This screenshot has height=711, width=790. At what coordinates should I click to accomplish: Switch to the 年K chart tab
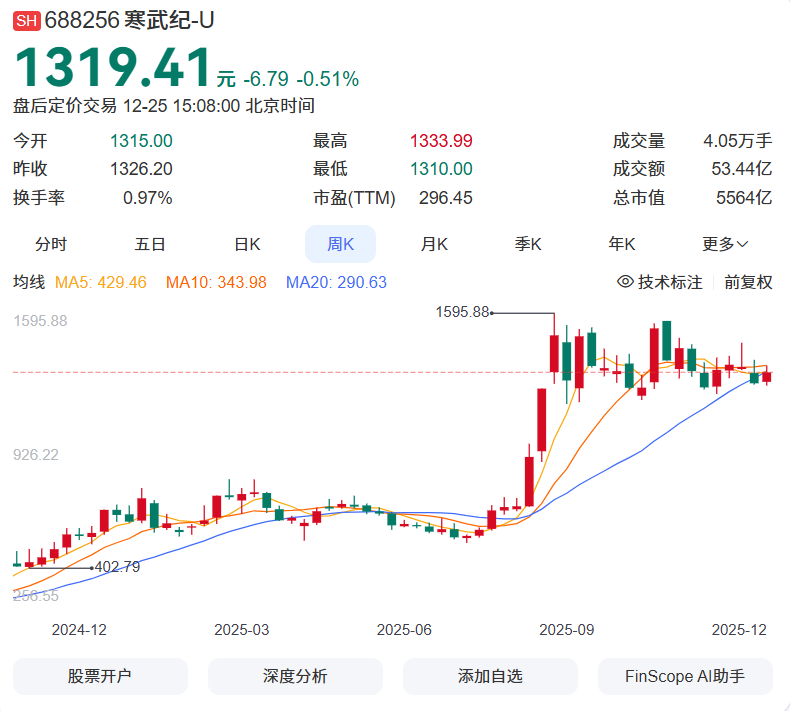(x=622, y=244)
